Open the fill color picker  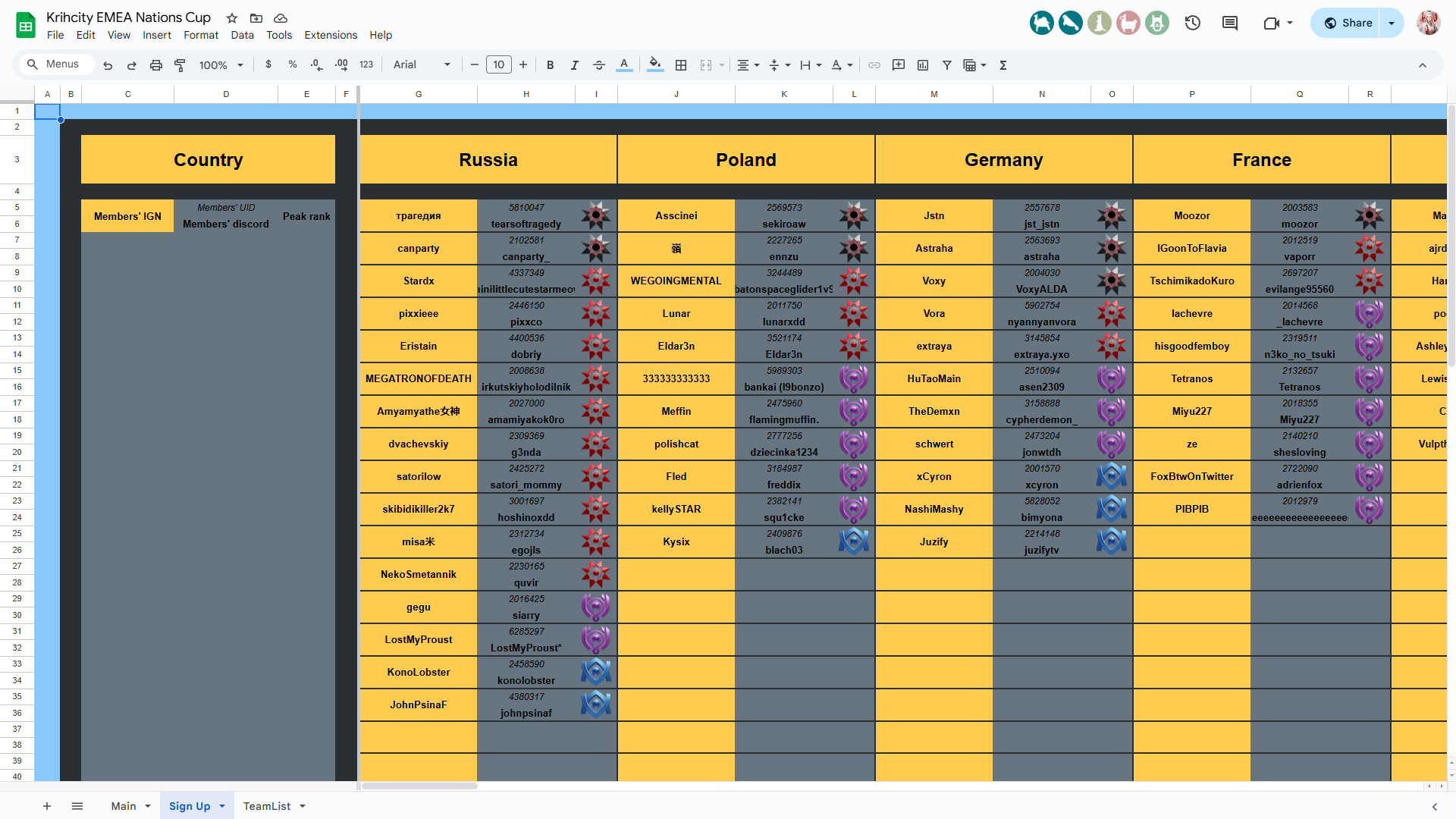[655, 65]
